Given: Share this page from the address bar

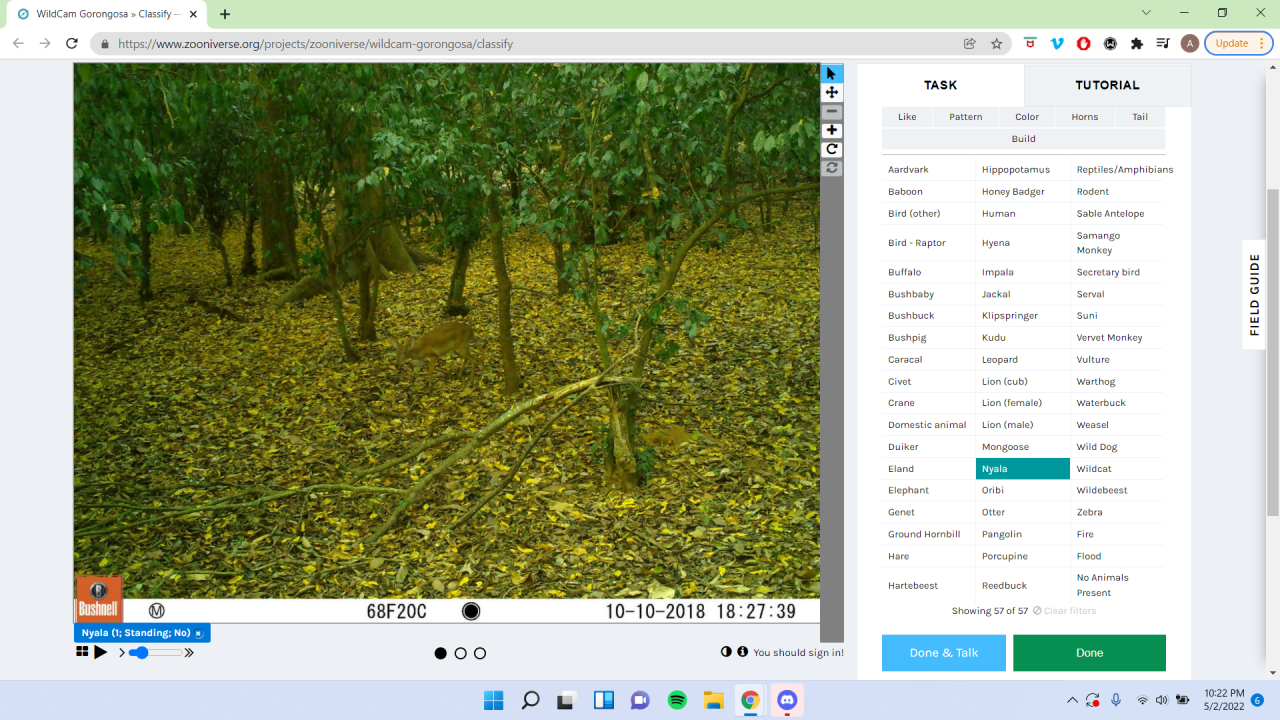Looking at the screenshot, I should click(970, 44).
